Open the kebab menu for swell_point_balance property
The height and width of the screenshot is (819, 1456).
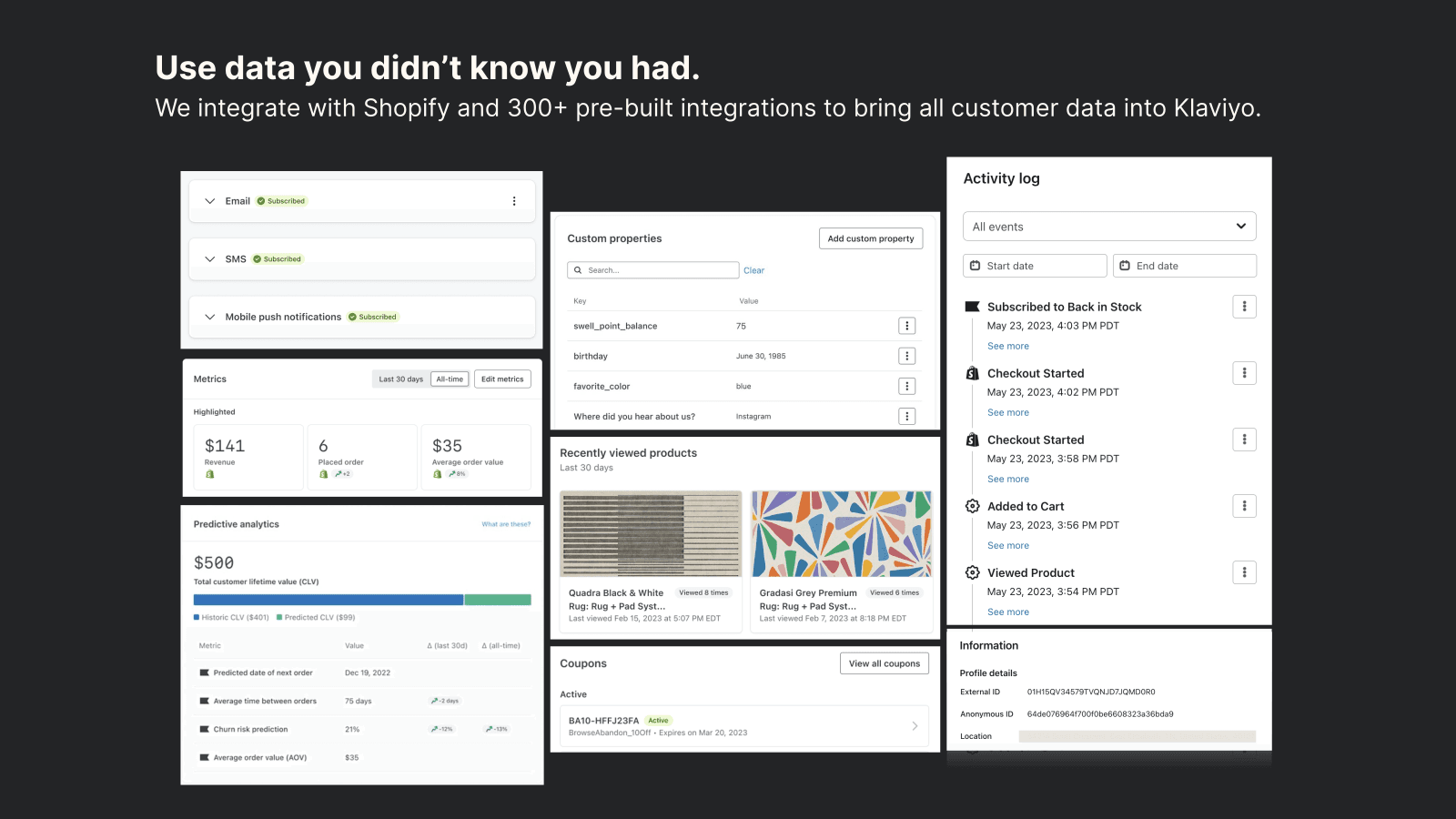(906, 325)
